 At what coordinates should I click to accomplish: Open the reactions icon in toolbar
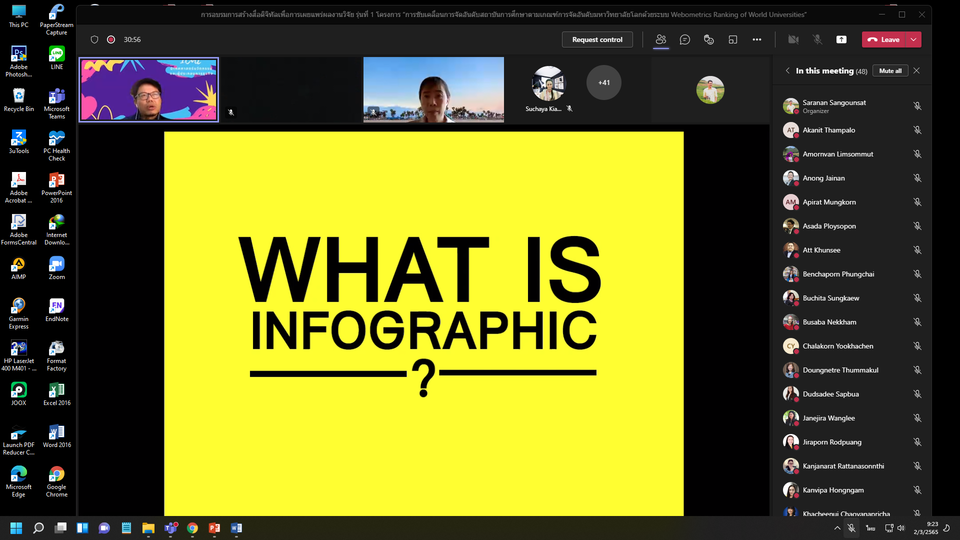pyautogui.click(x=708, y=39)
